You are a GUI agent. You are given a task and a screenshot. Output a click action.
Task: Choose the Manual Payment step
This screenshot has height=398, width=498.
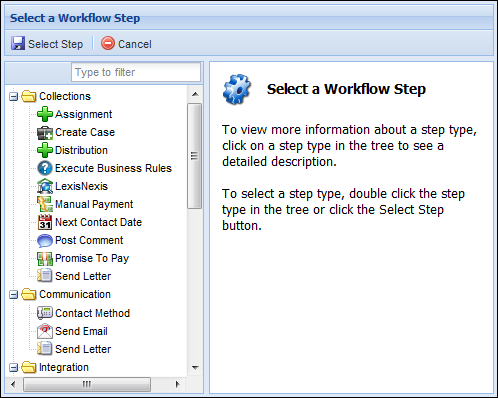(94, 204)
